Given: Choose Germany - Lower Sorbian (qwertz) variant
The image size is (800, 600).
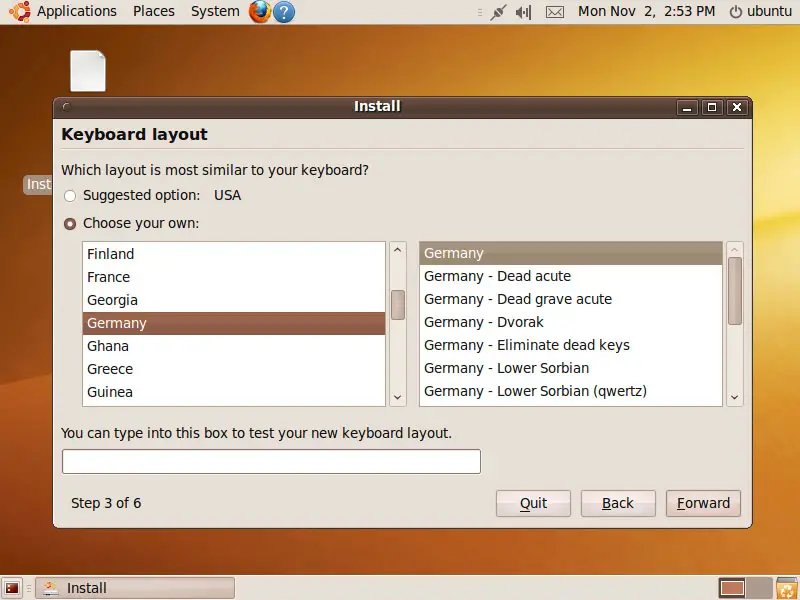Looking at the screenshot, I should point(570,391).
